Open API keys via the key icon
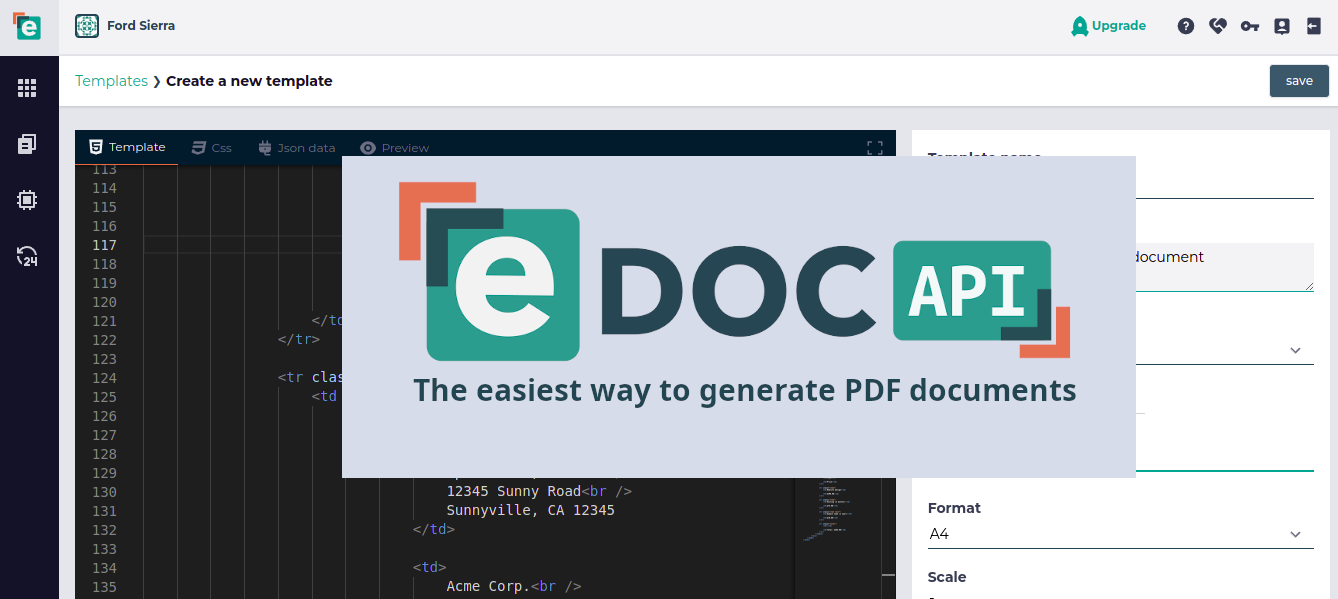Screen dimensions: 1338x599 1250,27
